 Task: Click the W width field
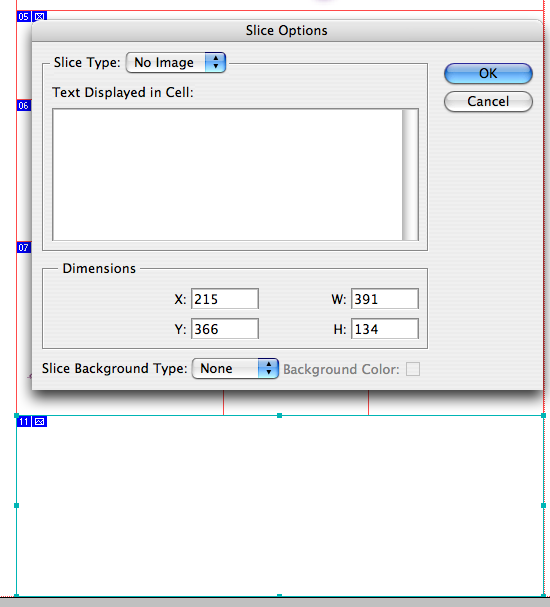[x=385, y=298]
